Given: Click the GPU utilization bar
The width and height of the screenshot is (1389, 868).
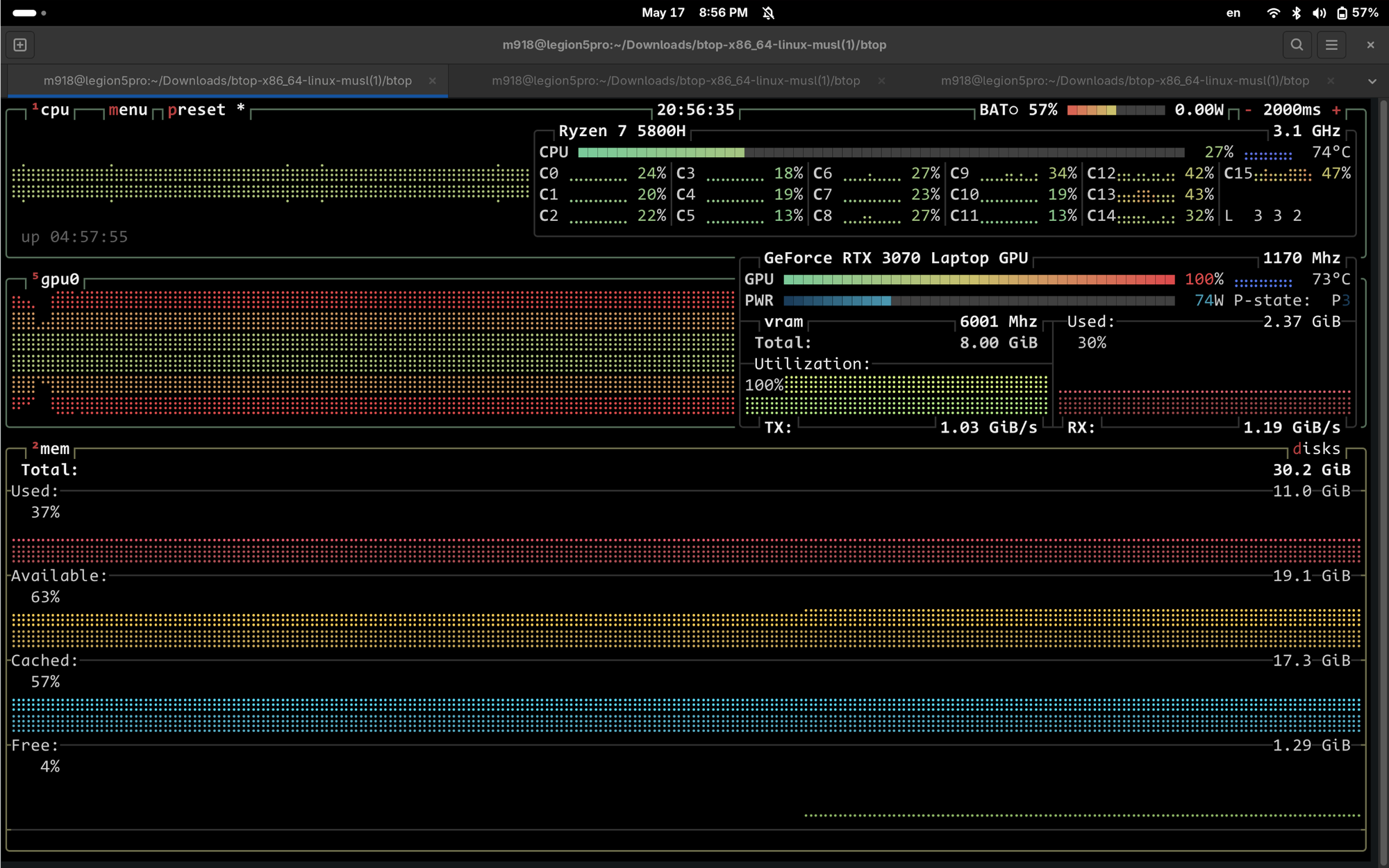Looking at the screenshot, I should [979, 279].
